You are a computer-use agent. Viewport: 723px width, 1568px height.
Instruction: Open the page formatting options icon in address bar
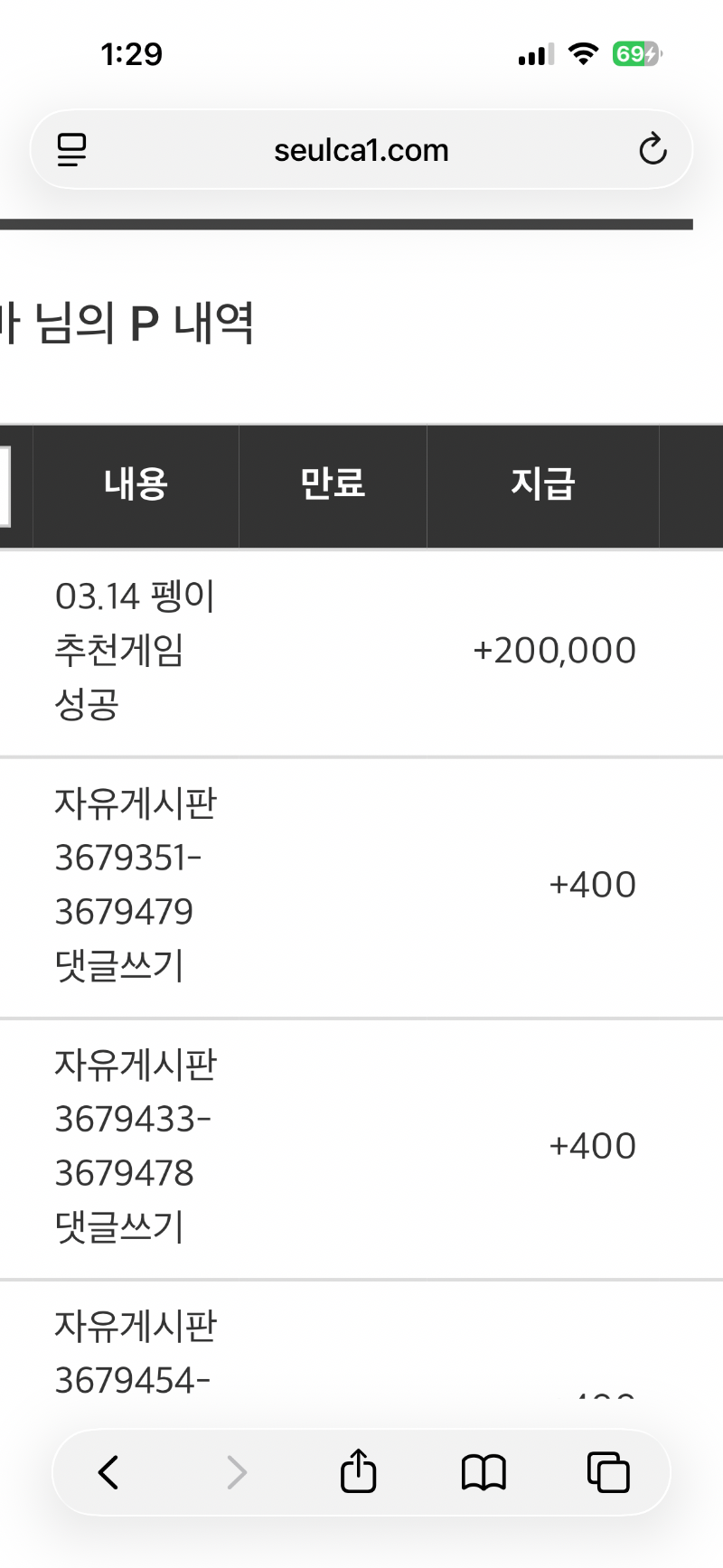[x=72, y=149]
